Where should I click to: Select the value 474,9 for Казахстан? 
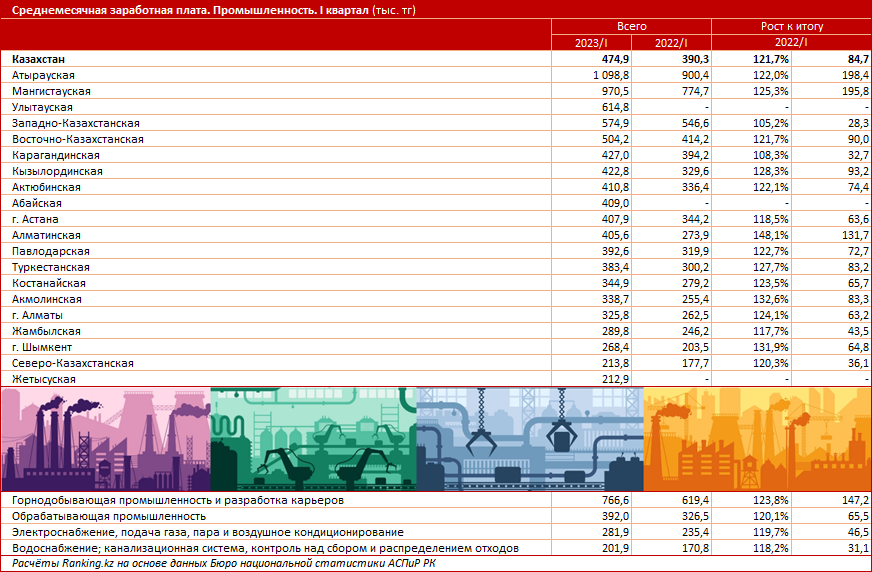click(x=615, y=59)
